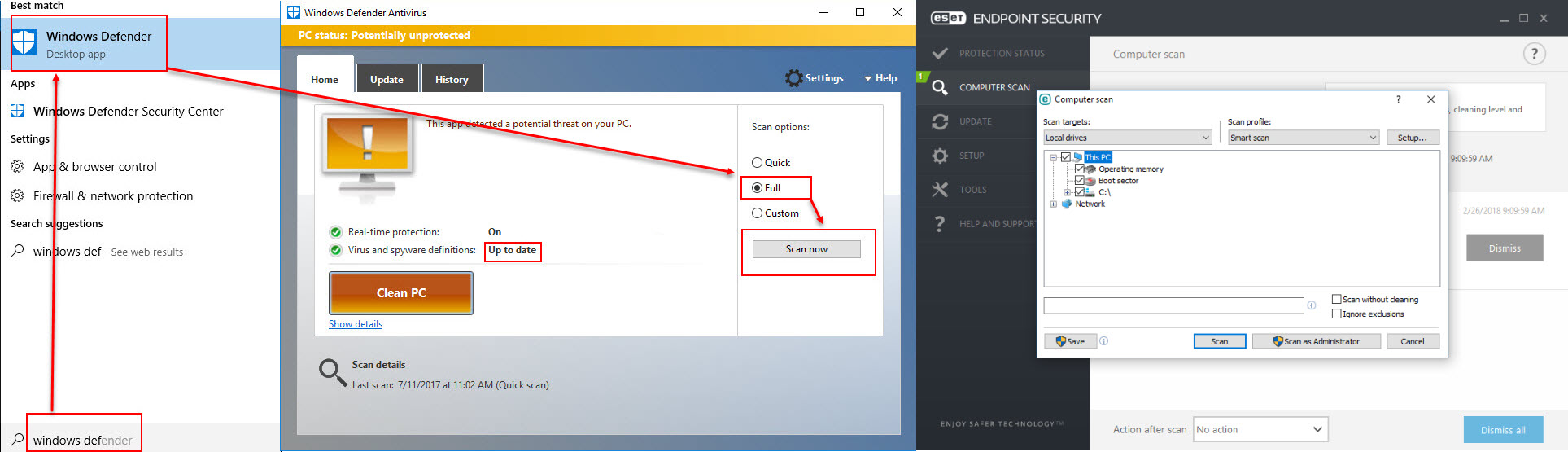1568x452 pixels.
Task: Click the search box magnifier icon
Action: click(x=17, y=439)
